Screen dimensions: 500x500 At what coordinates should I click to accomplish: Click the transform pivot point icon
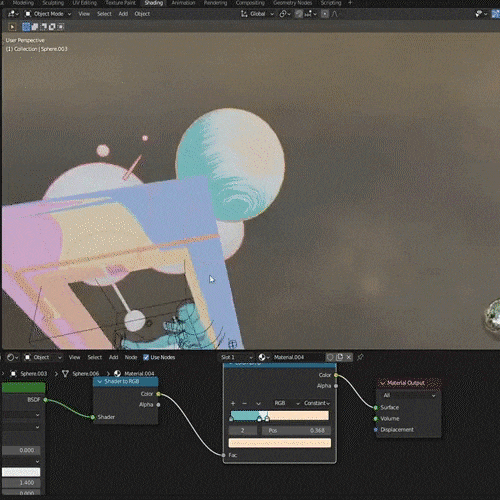coord(285,14)
